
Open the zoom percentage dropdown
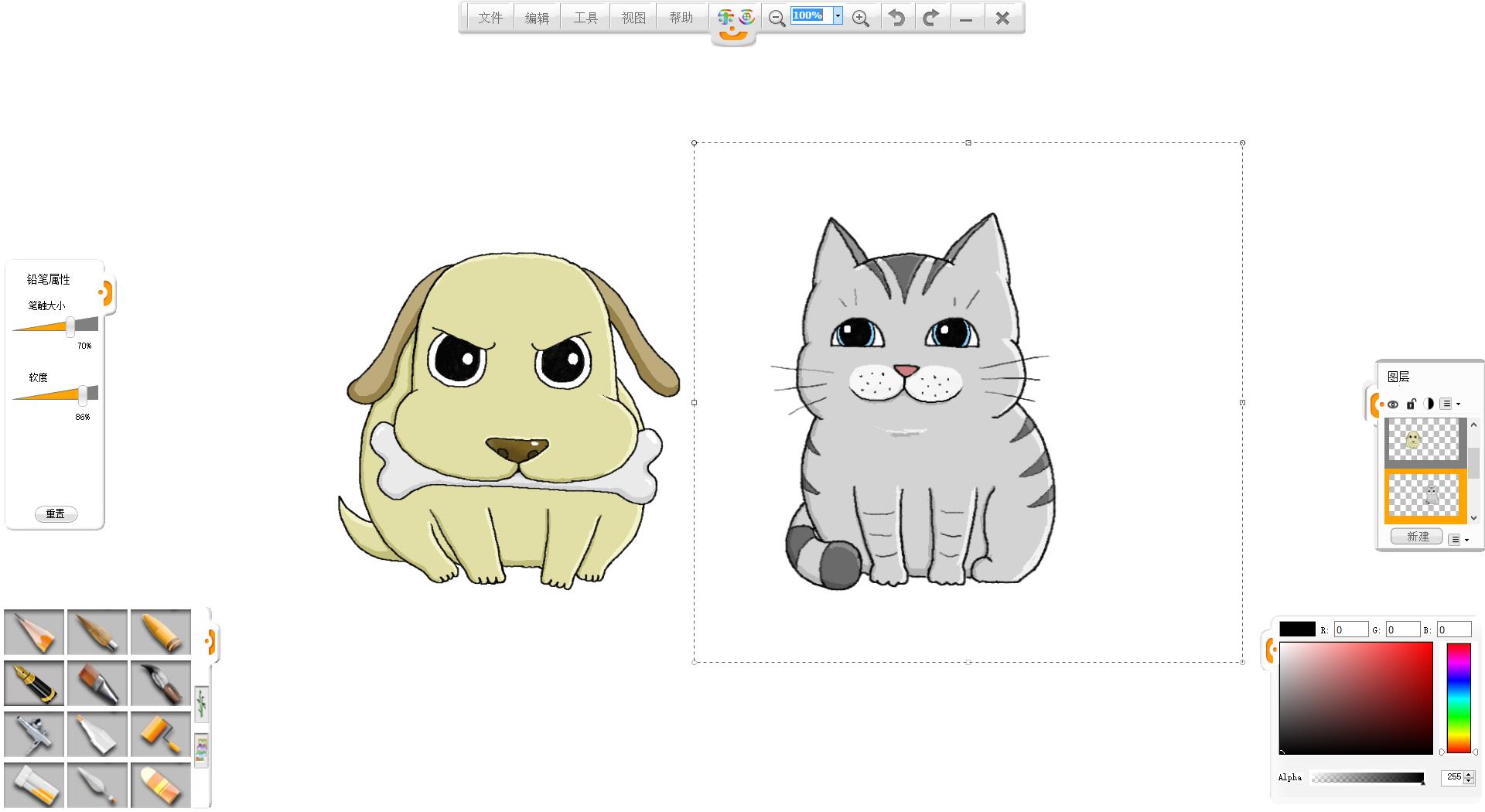(837, 15)
